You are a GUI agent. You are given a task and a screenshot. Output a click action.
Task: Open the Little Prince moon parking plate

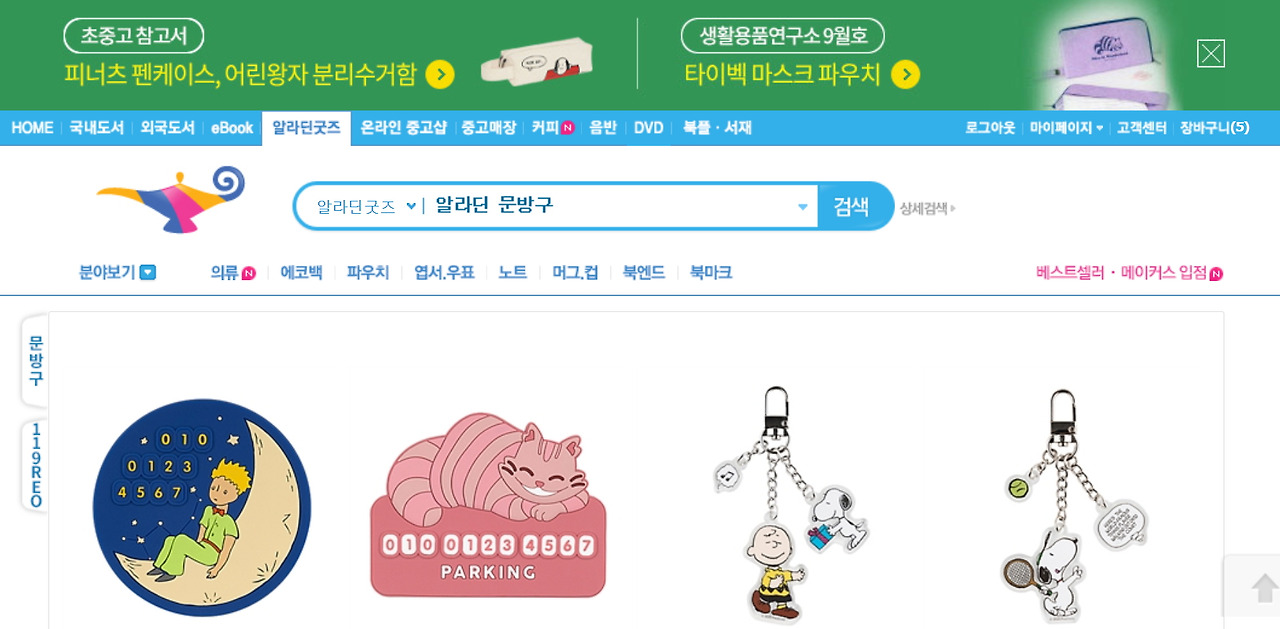pyautogui.click(x=202, y=507)
